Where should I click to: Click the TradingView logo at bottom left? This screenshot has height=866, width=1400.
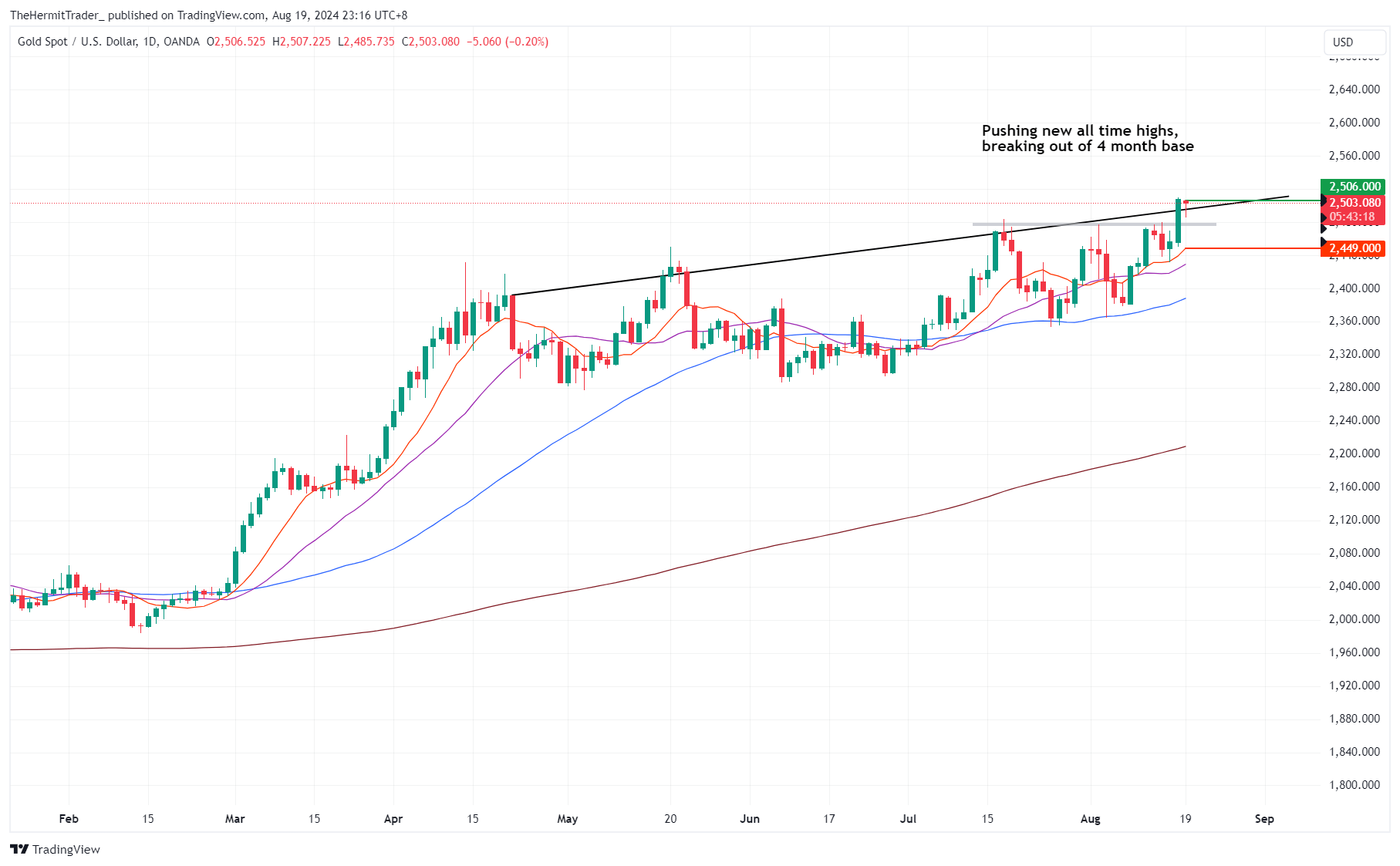coord(55,849)
